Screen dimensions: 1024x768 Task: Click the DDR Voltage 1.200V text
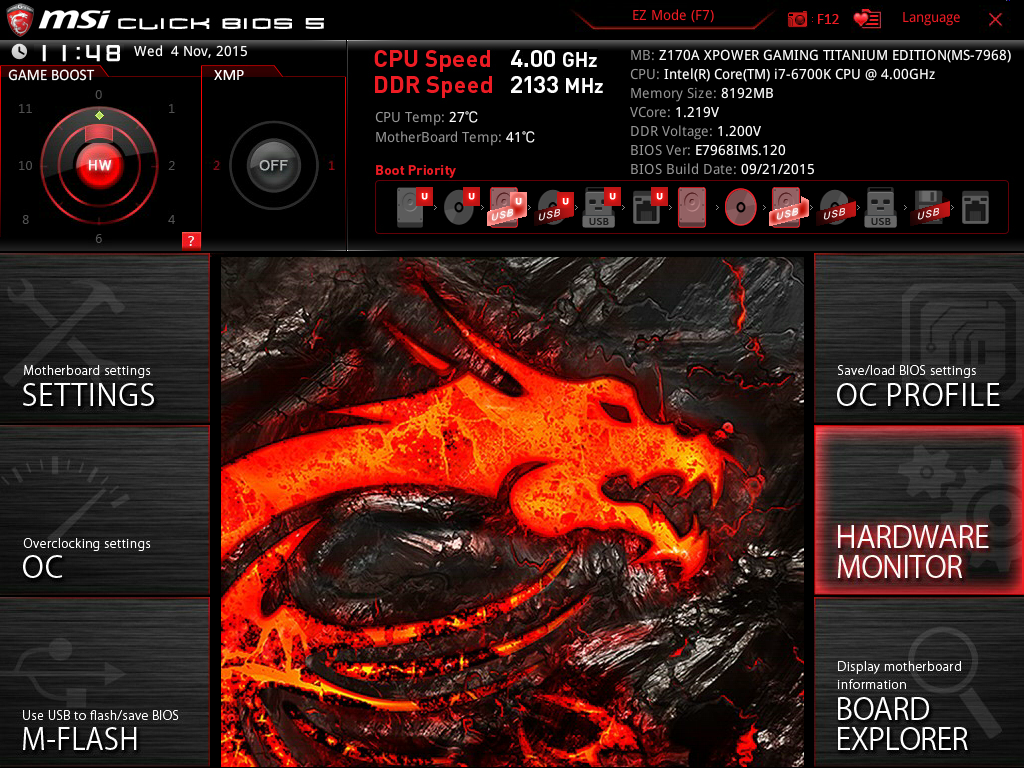pyautogui.click(x=696, y=131)
